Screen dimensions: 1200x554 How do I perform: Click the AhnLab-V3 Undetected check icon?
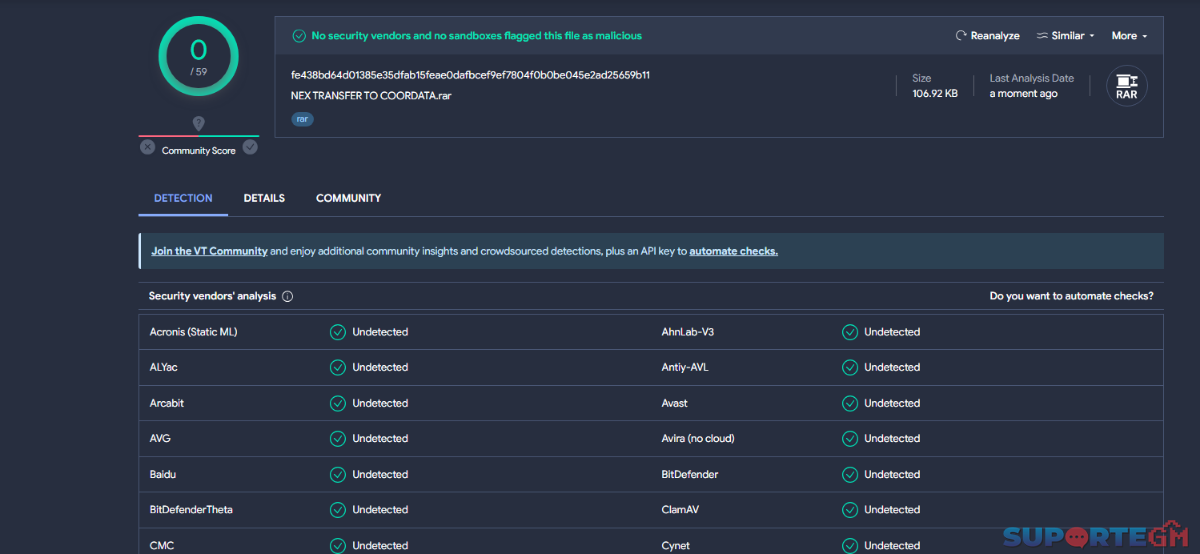click(x=850, y=332)
